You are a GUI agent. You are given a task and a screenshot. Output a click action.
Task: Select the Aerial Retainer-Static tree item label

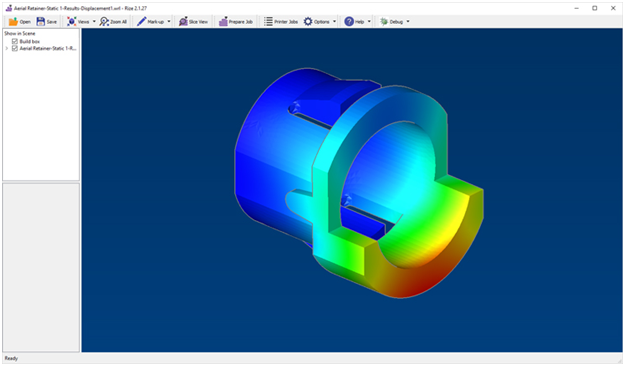(48, 48)
